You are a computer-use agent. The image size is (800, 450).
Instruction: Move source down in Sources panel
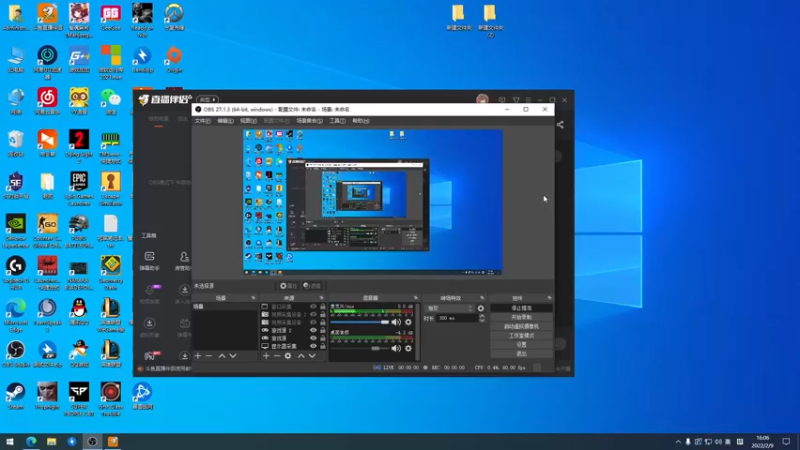coord(312,356)
